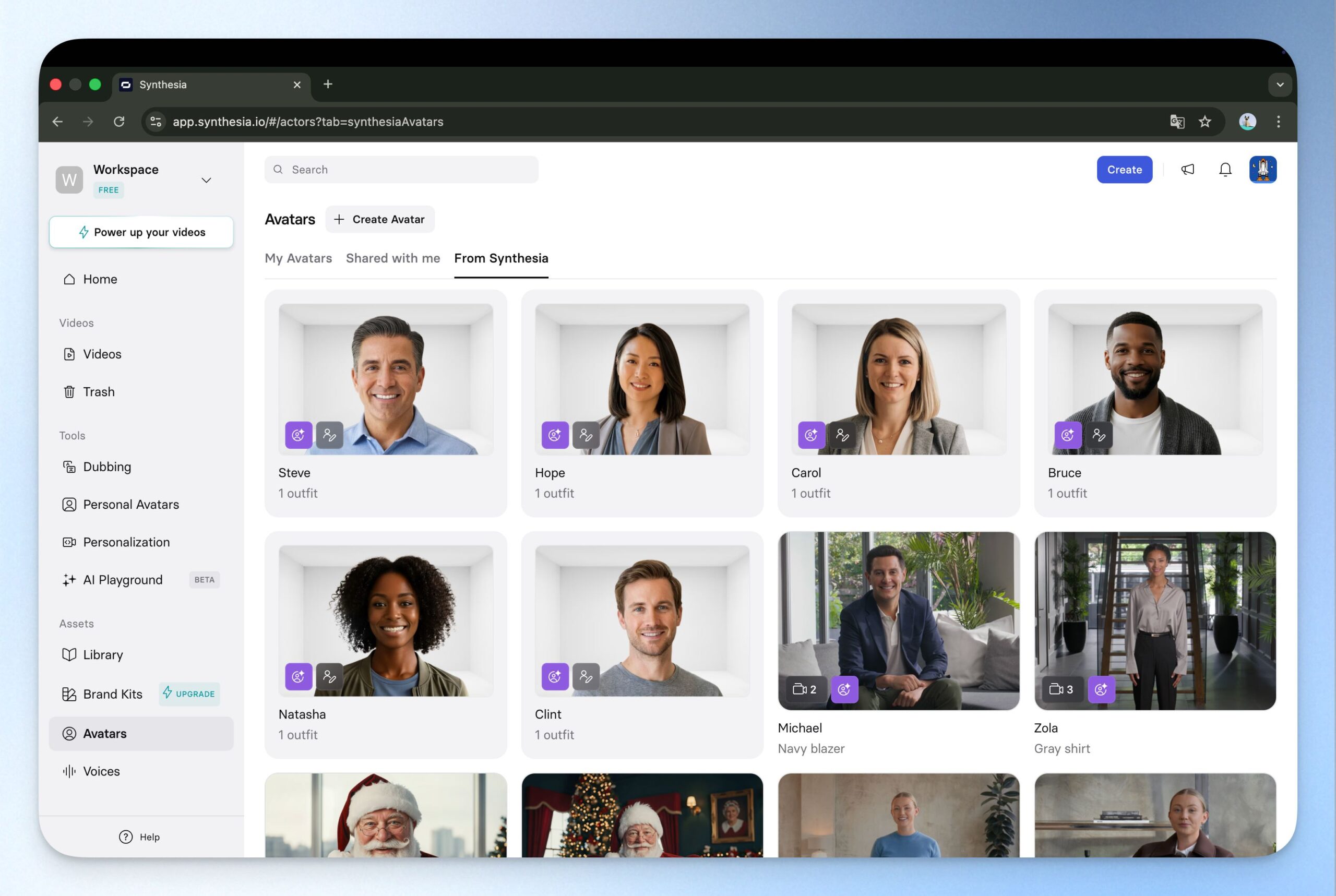Open Chrome three-dot menu

[x=1278, y=121]
